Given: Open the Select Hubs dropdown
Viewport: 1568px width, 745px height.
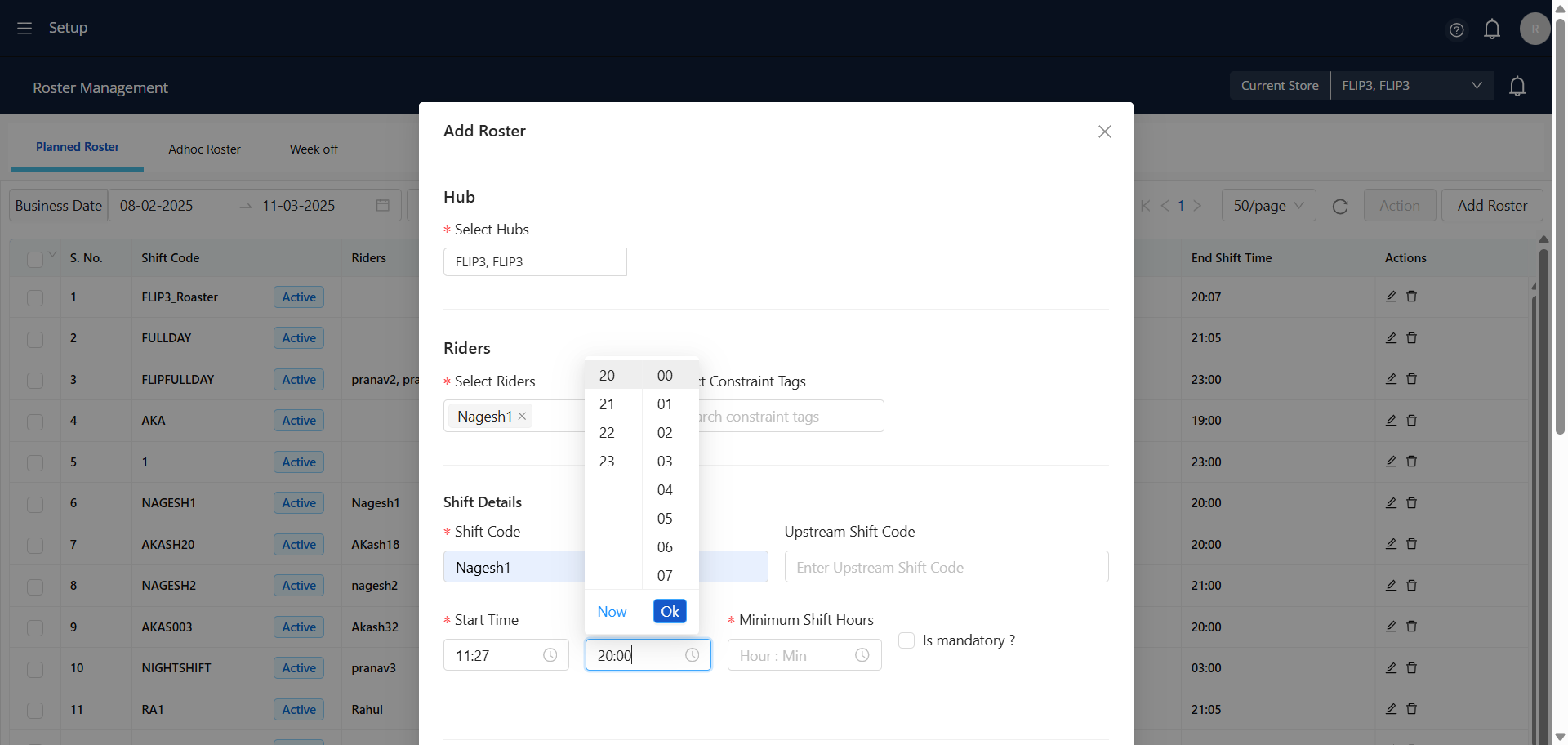Looking at the screenshot, I should coord(535,262).
